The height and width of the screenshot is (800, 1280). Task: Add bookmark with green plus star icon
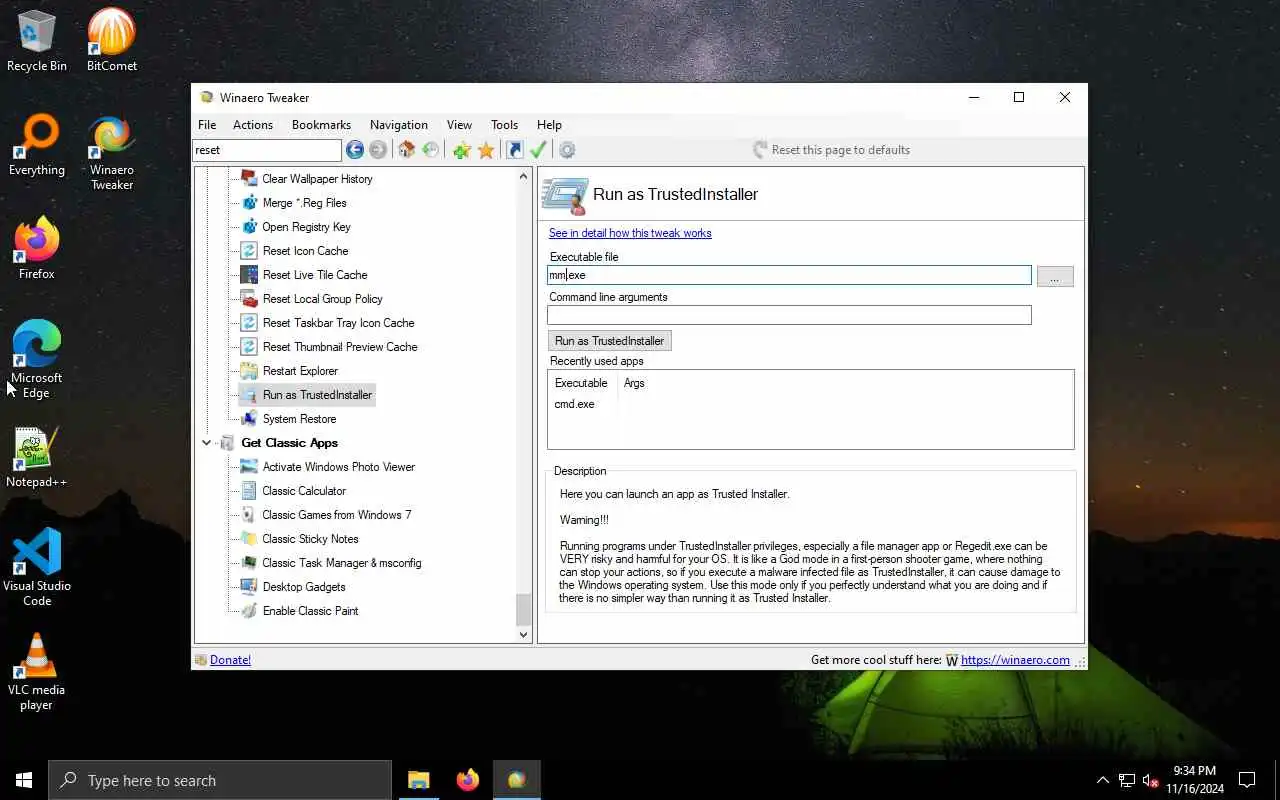[461, 150]
